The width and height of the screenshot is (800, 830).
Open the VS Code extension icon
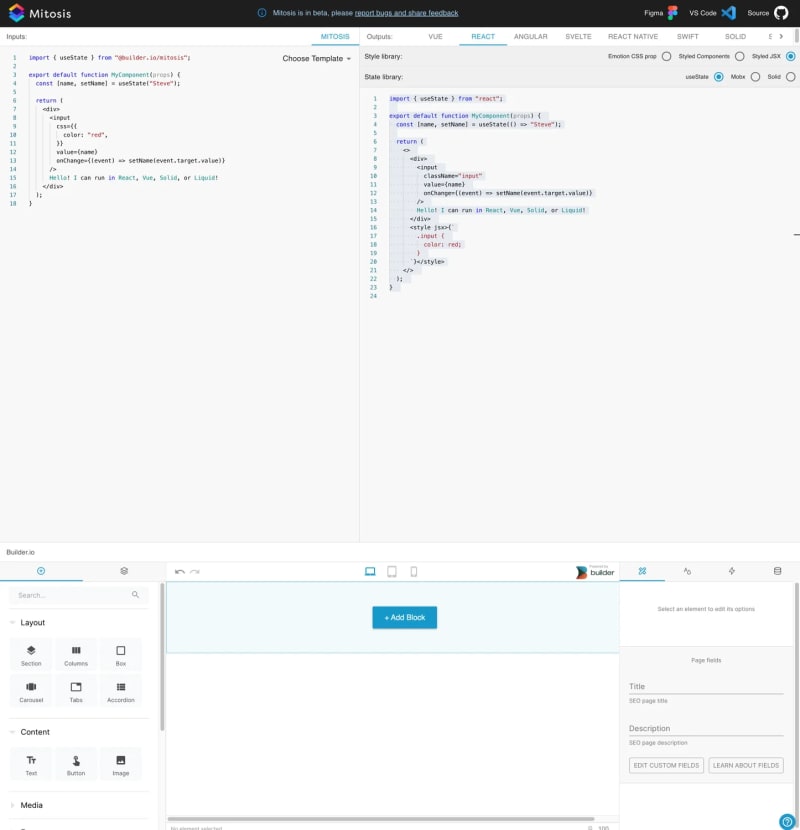point(729,13)
